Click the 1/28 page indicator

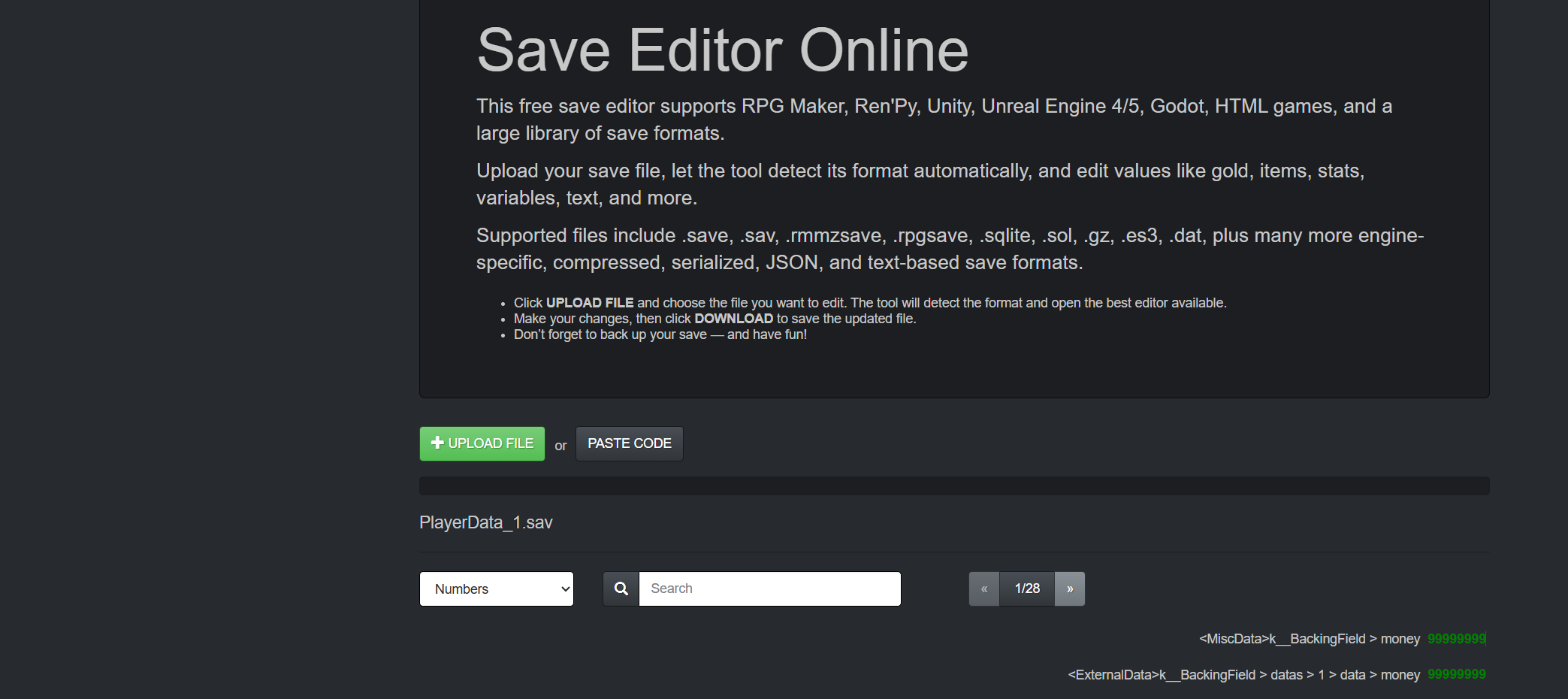coord(1027,589)
